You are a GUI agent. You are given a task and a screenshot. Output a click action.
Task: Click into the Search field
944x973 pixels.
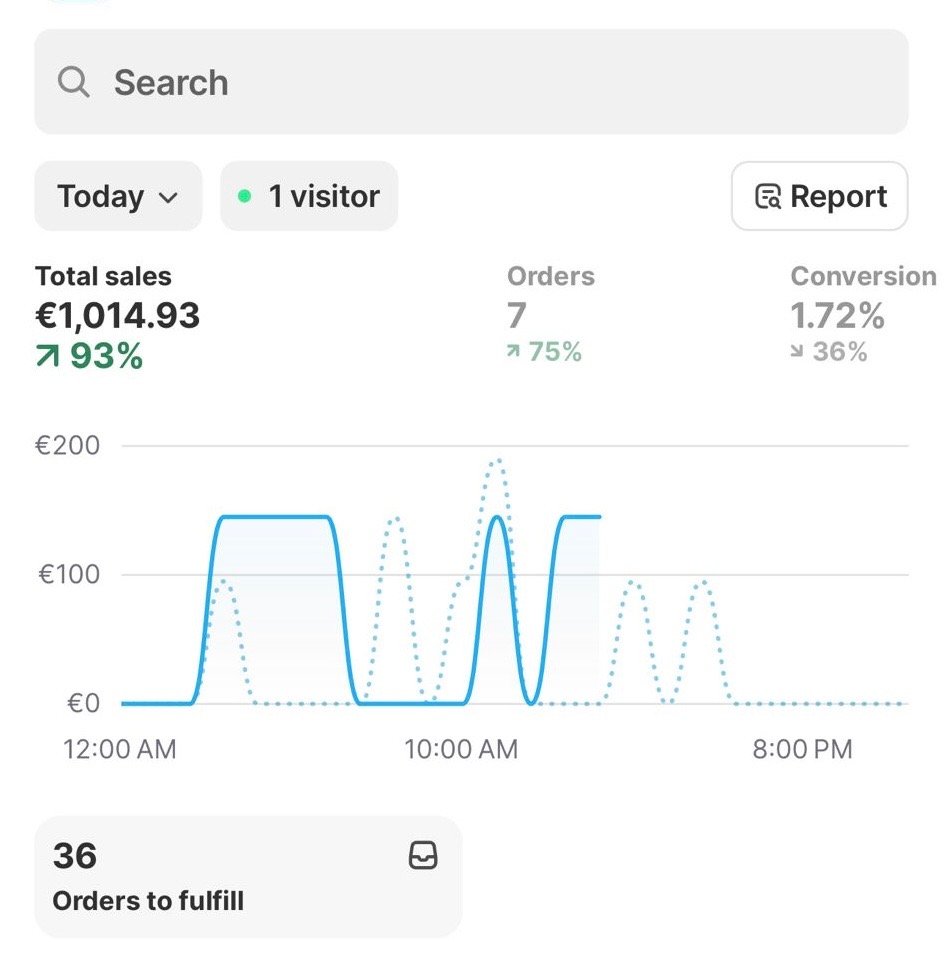470,82
